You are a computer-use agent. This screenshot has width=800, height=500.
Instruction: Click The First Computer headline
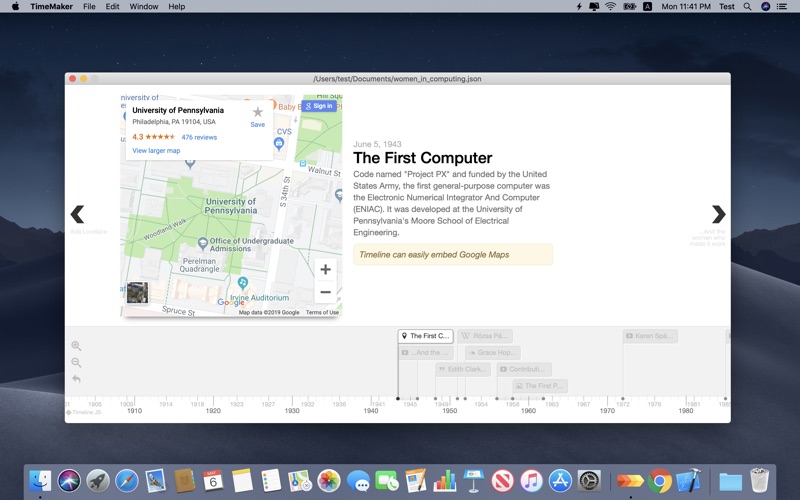pos(422,158)
